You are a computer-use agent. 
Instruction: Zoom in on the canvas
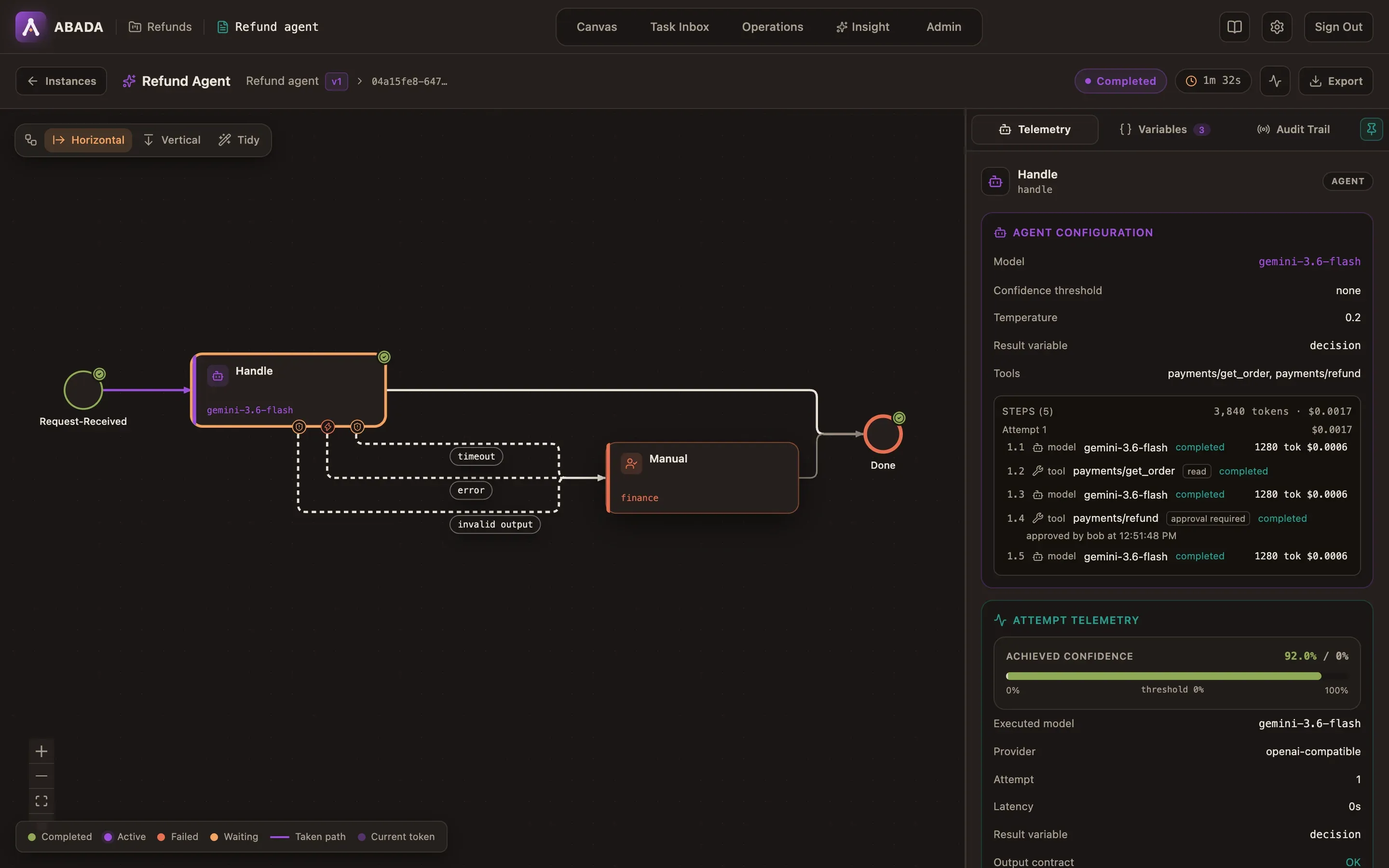[x=41, y=751]
